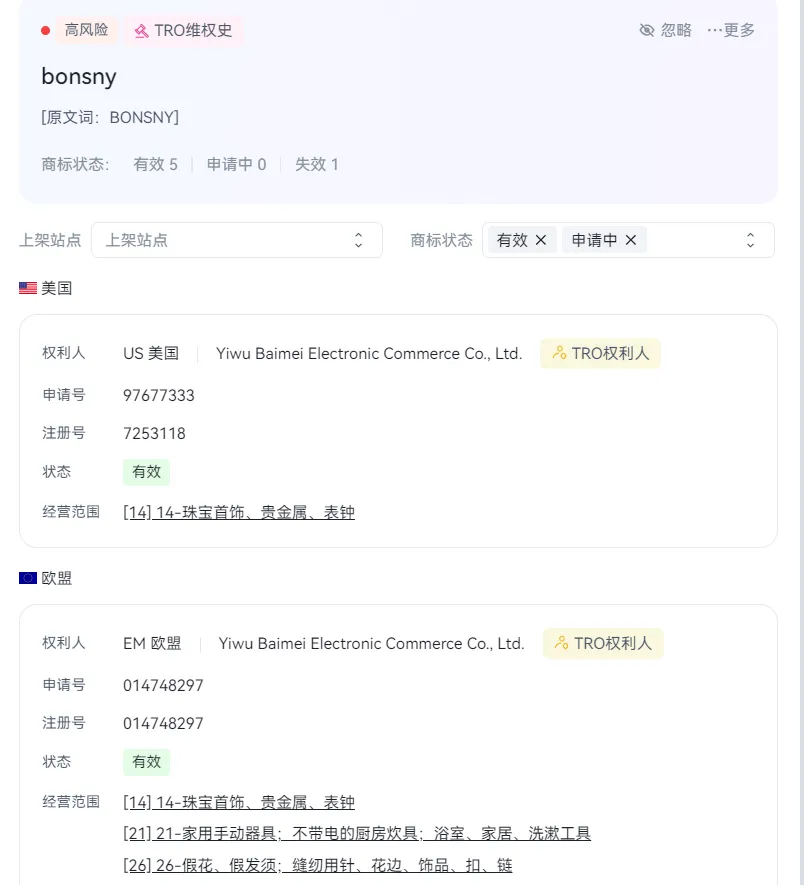Click Yiwu Baimei owner name in EU card
The width and height of the screenshot is (804, 885).
(x=372, y=643)
